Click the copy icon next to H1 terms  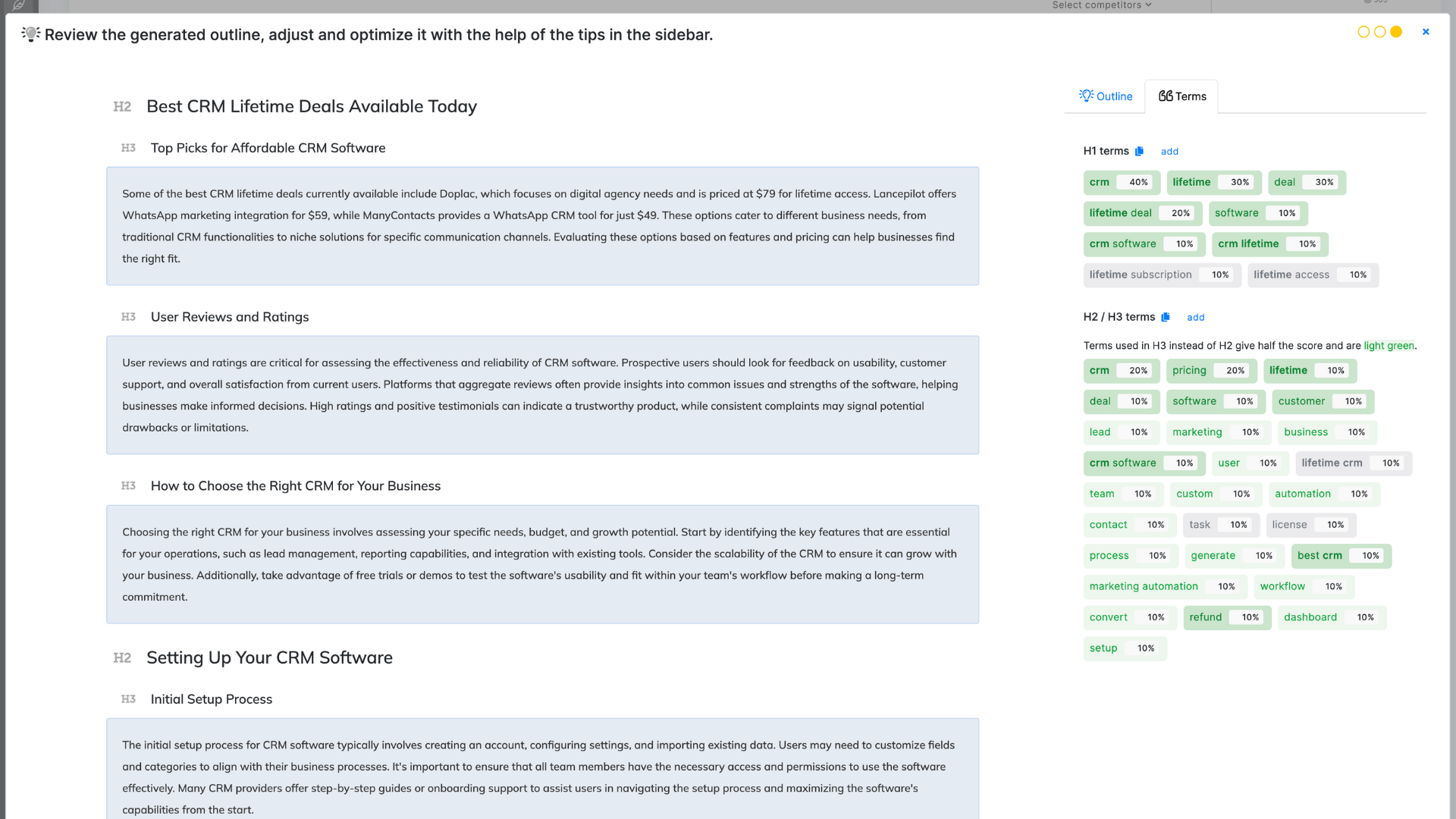1139,151
